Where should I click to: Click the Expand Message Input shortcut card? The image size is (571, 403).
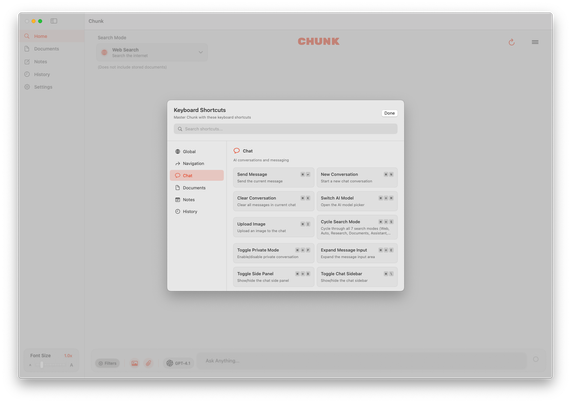tap(357, 253)
